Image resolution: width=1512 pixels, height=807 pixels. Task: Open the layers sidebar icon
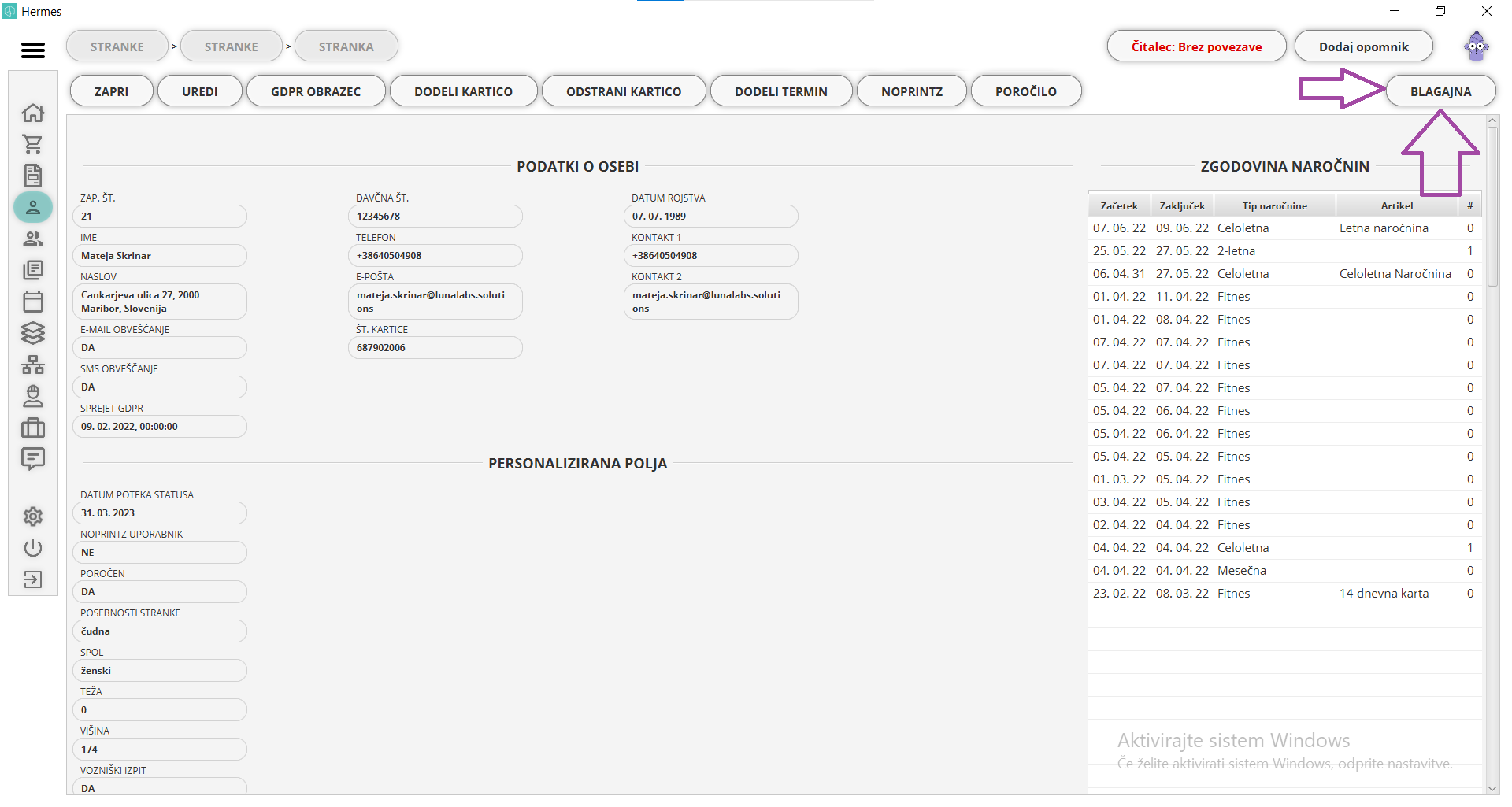tap(33, 333)
